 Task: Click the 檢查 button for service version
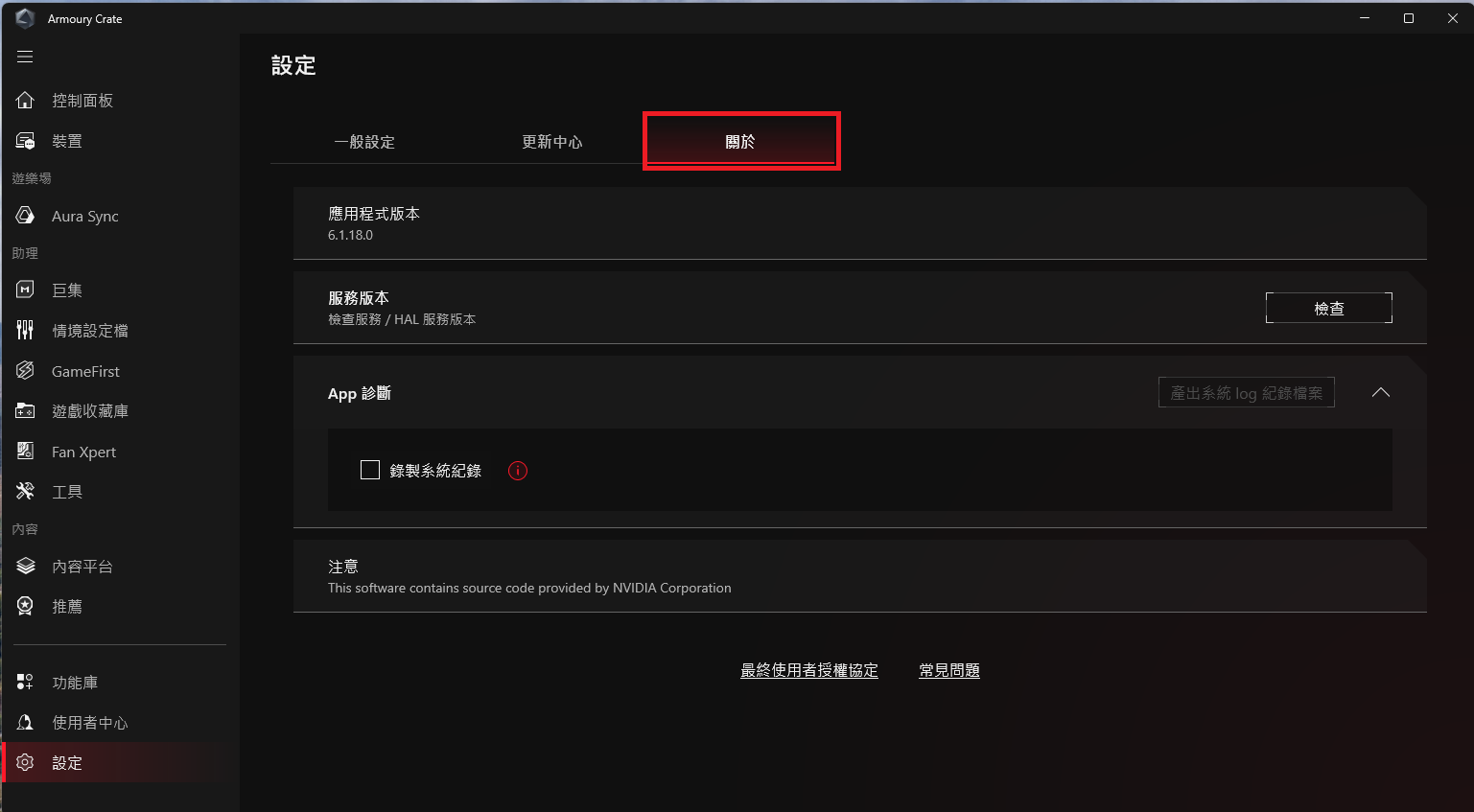pyautogui.click(x=1329, y=308)
